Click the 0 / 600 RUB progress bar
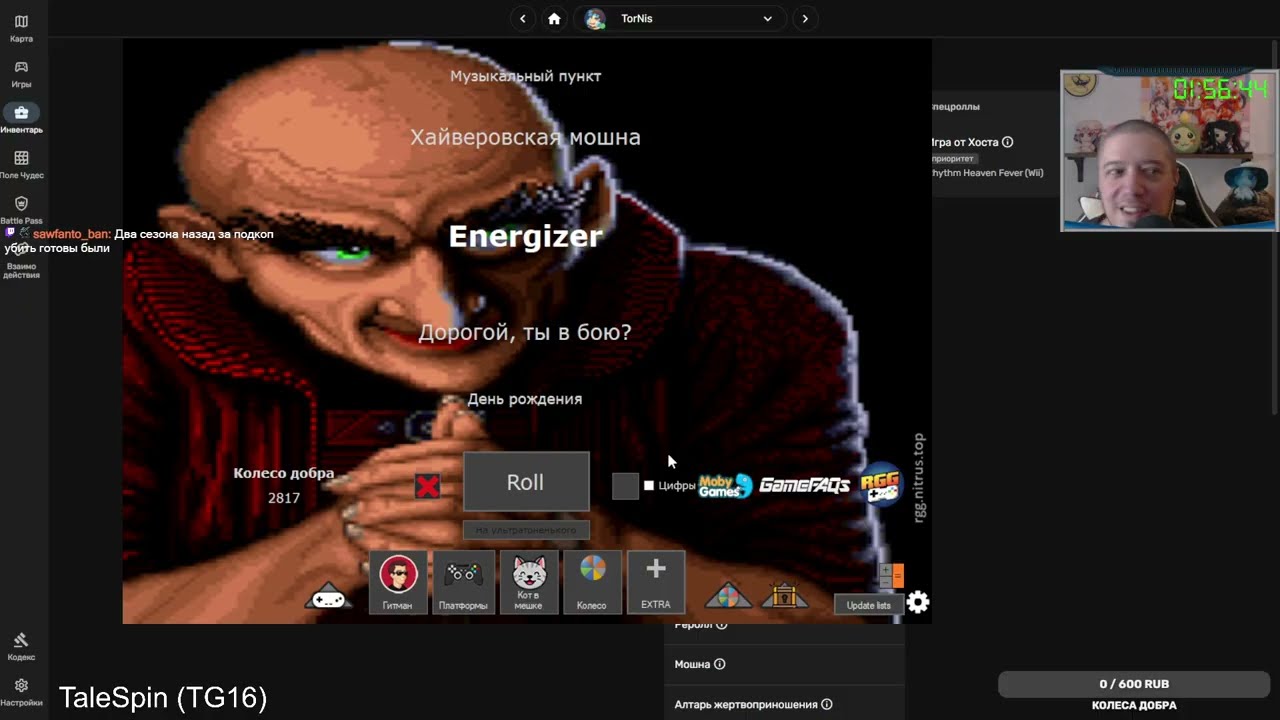The height and width of the screenshot is (720, 1280). [1134, 684]
